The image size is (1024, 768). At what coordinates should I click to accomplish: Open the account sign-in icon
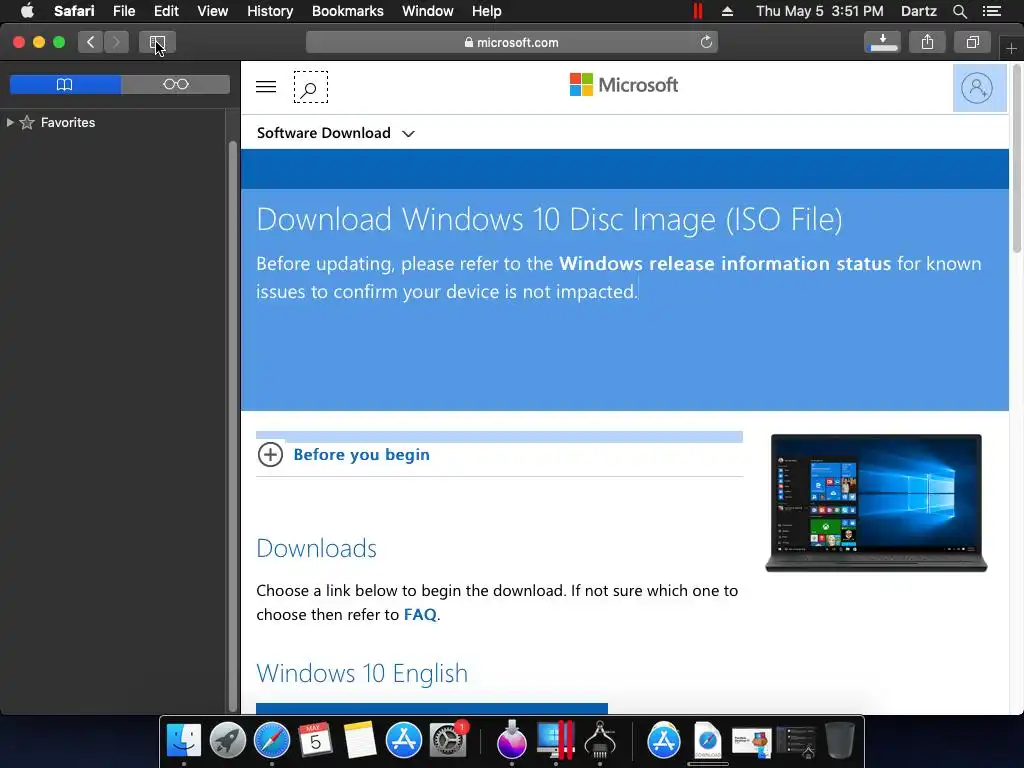click(978, 88)
